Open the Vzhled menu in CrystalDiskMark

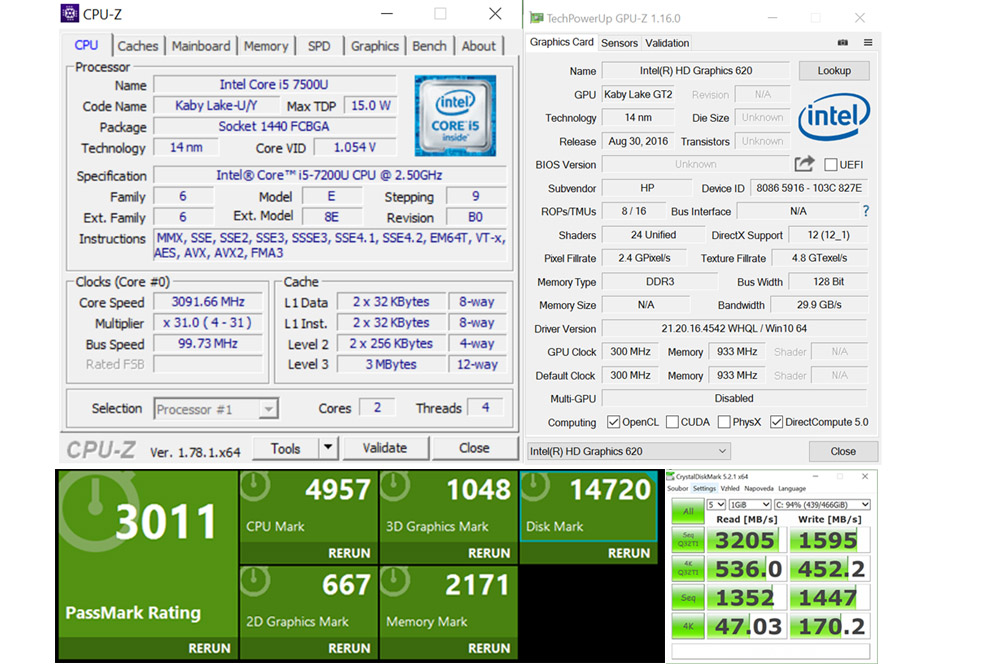[x=730, y=489]
